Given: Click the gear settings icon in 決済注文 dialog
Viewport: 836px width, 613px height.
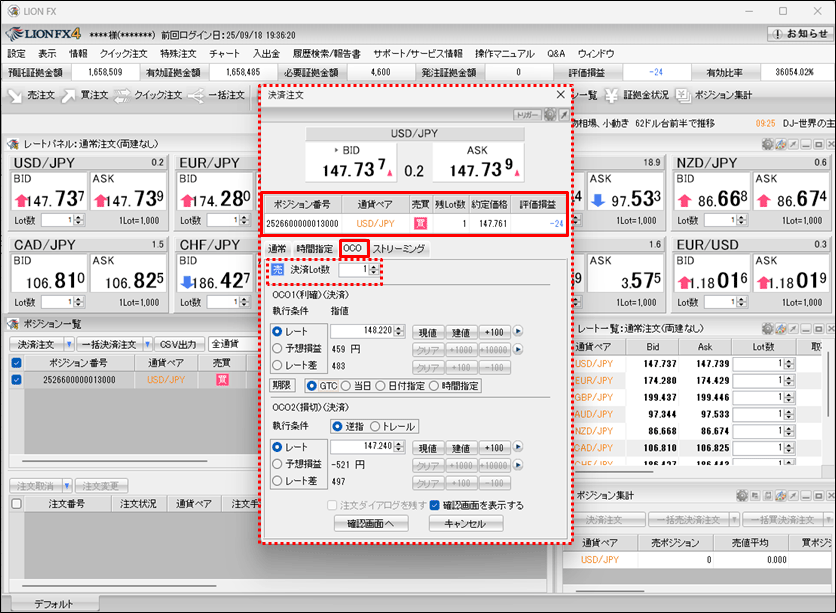Looking at the screenshot, I should (550, 115).
